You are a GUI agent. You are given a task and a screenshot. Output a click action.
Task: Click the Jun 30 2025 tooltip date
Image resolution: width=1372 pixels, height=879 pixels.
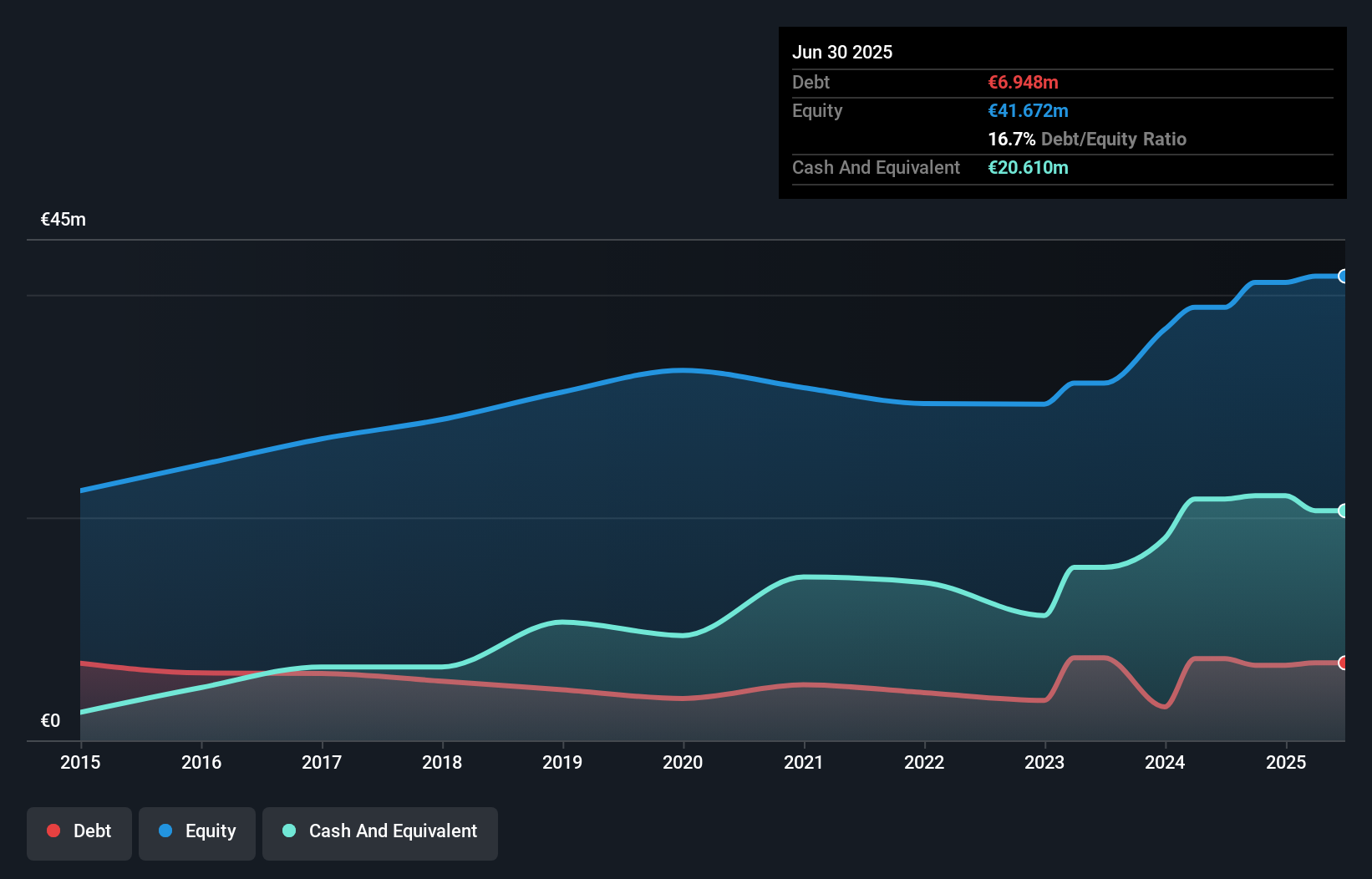pos(842,52)
